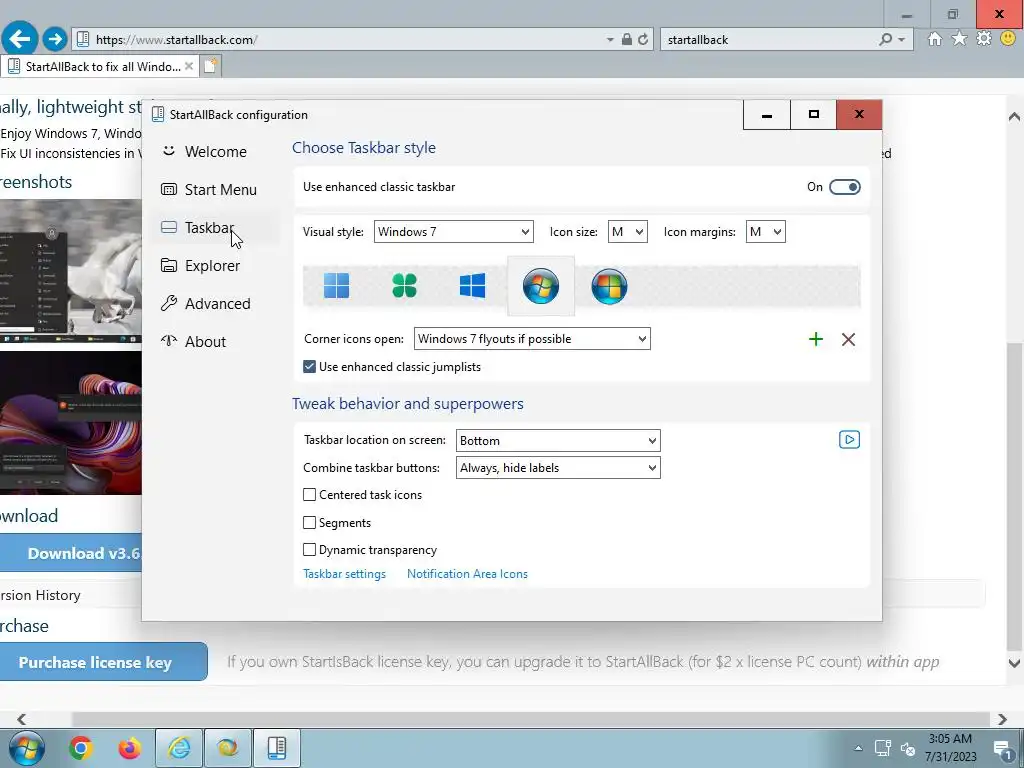
Task: Open browser Favorites star icon
Action: point(959,39)
